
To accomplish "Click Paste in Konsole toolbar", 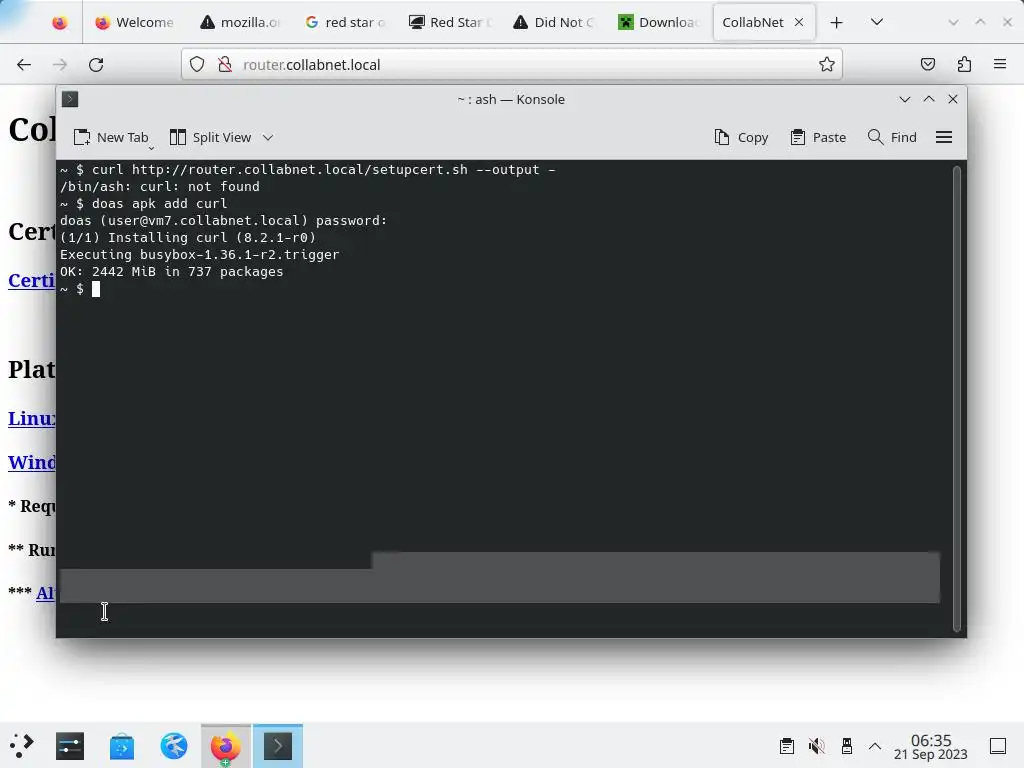I will 818,137.
